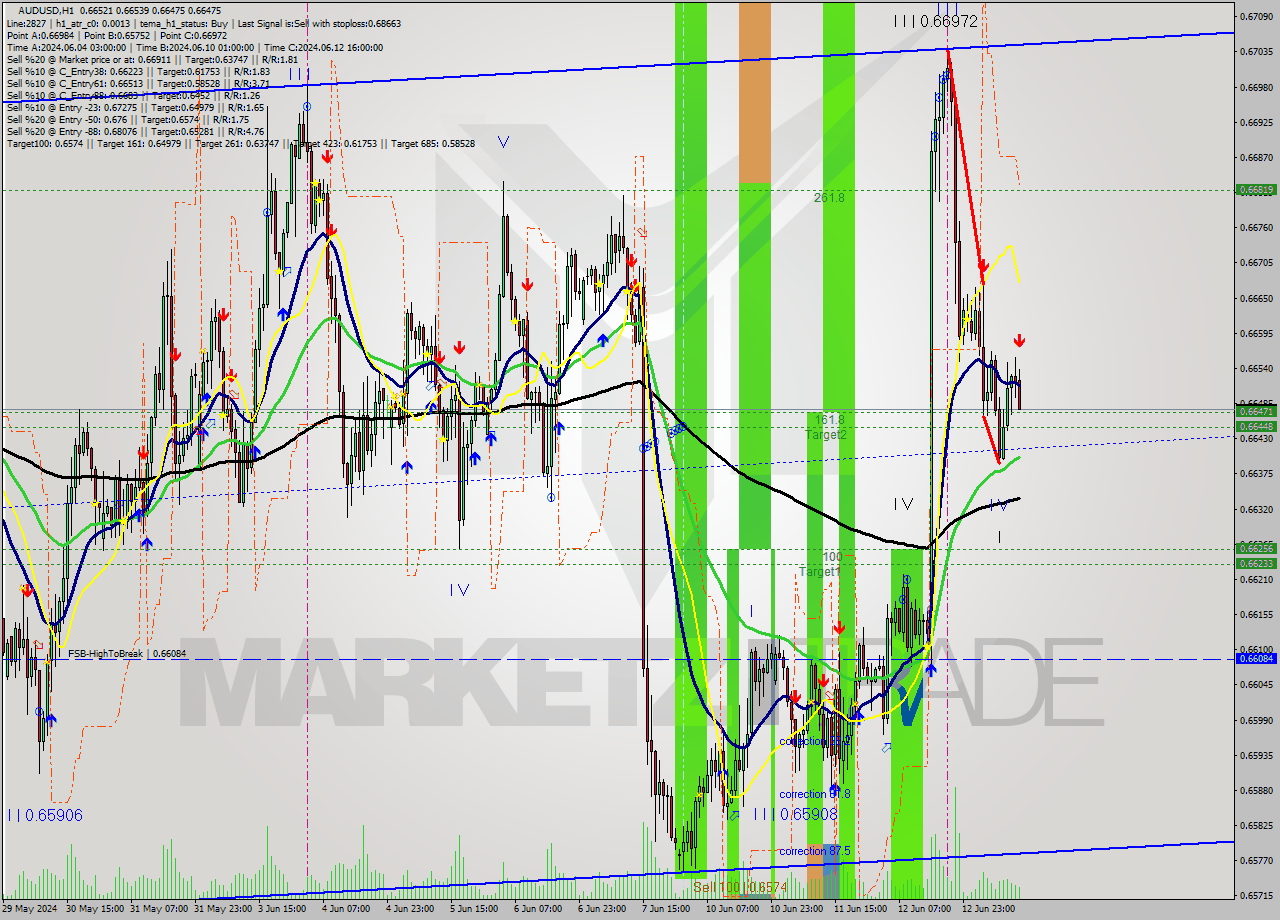Click the green 0.66448 price tag
This screenshot has width=1280, height=920.
(x=1256, y=426)
